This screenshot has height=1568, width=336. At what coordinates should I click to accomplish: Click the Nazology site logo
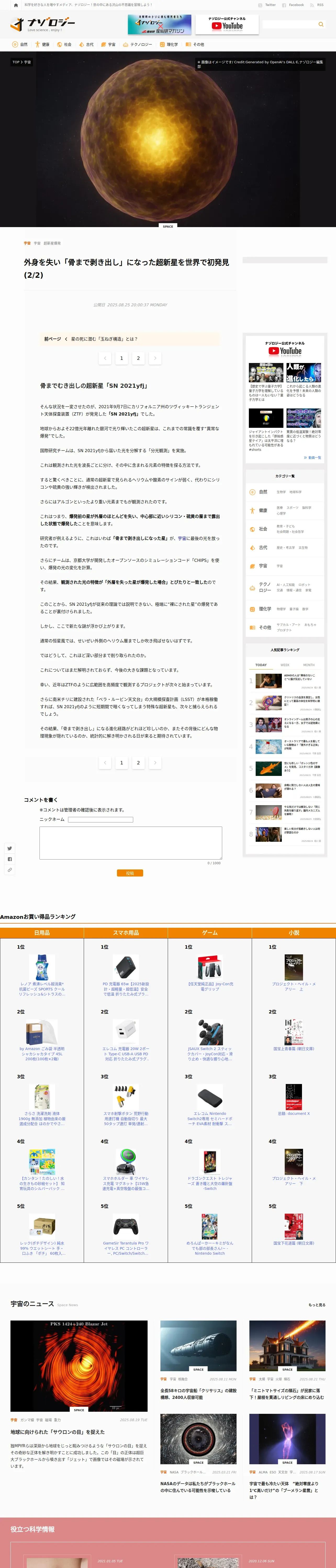pyautogui.click(x=43, y=24)
